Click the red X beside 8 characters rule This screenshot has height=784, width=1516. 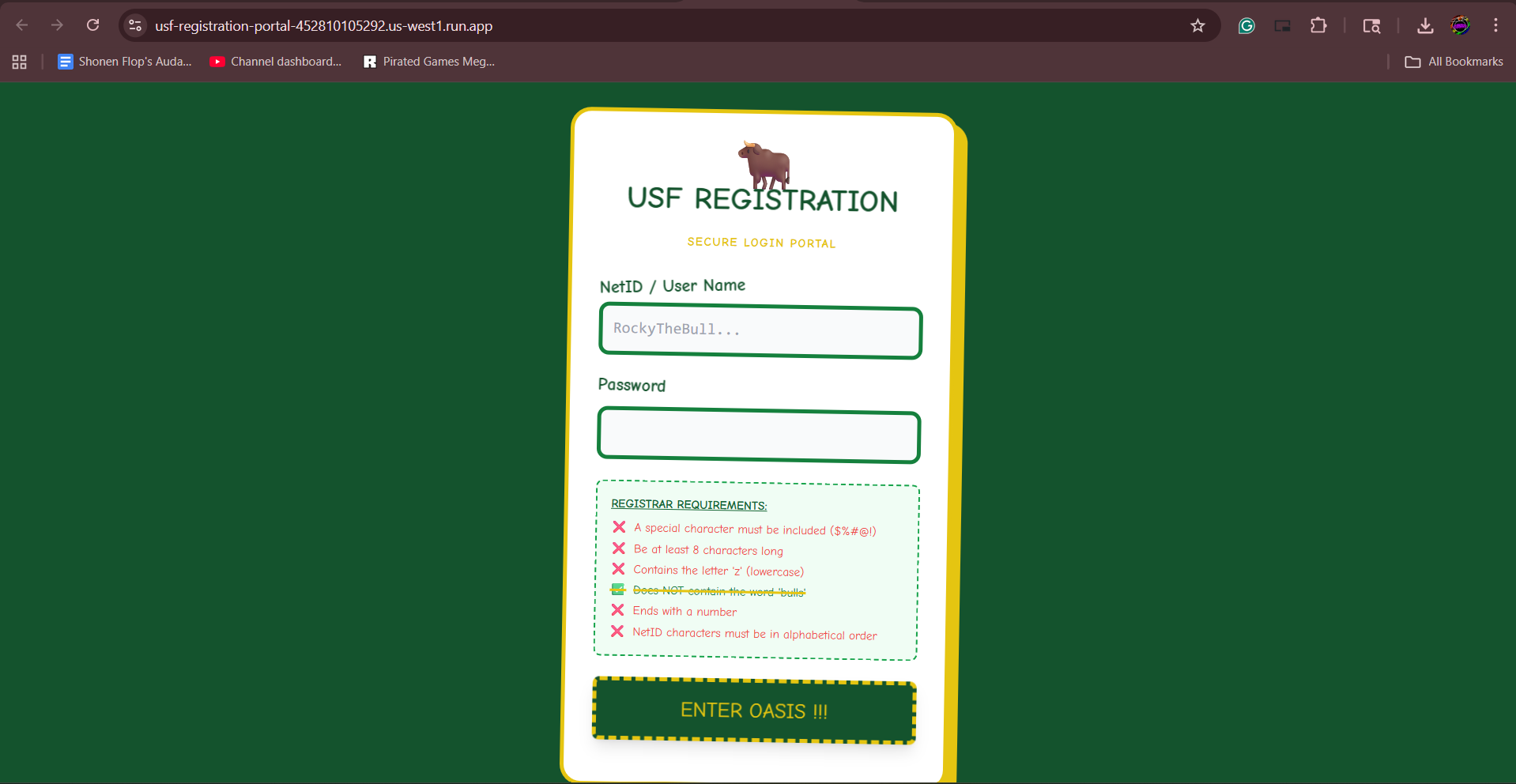pyautogui.click(x=619, y=548)
